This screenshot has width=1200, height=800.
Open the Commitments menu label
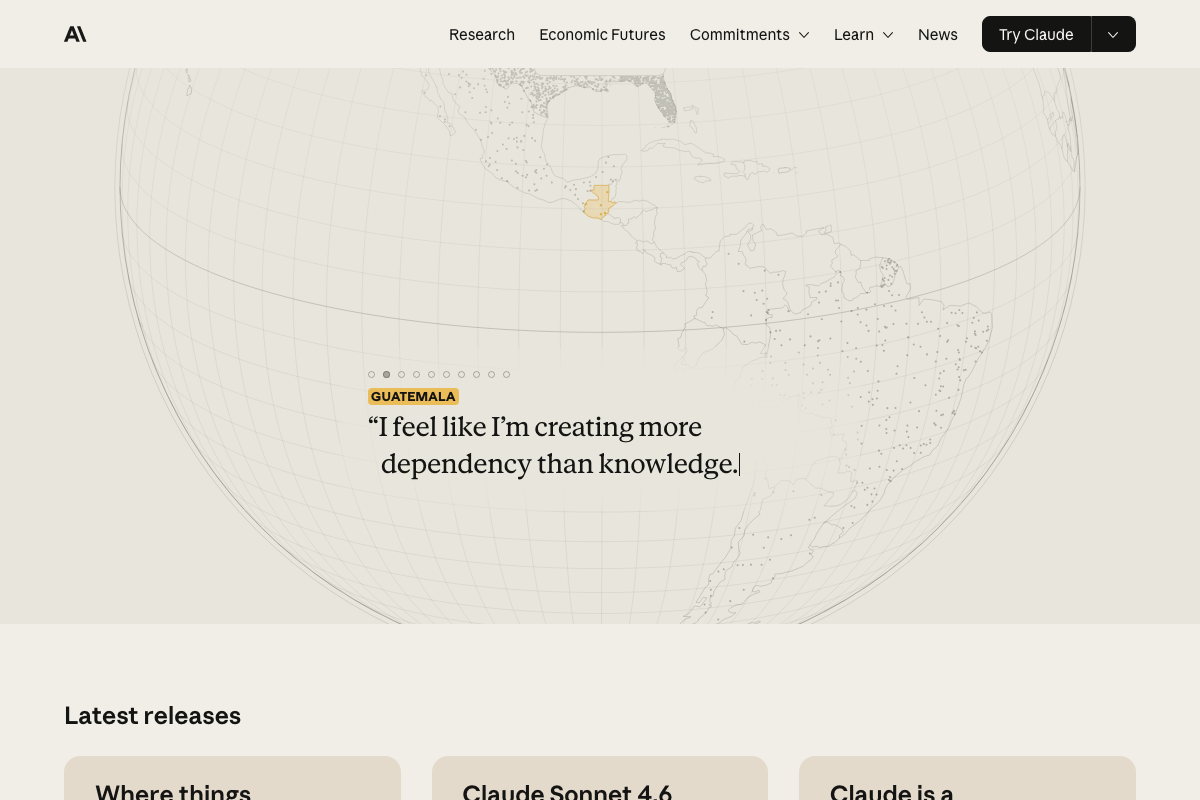(x=740, y=34)
